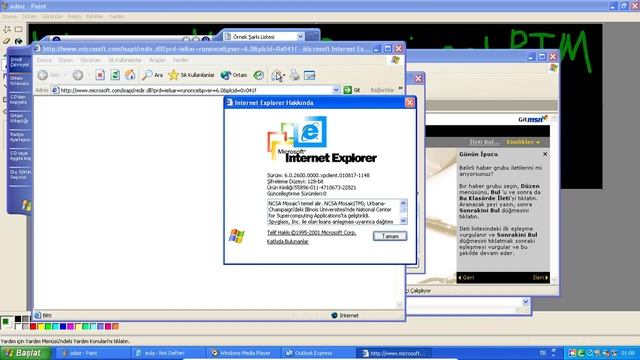
Task: Open the Kimlikler dropdown in Outlook Express
Action: [x=523, y=142]
